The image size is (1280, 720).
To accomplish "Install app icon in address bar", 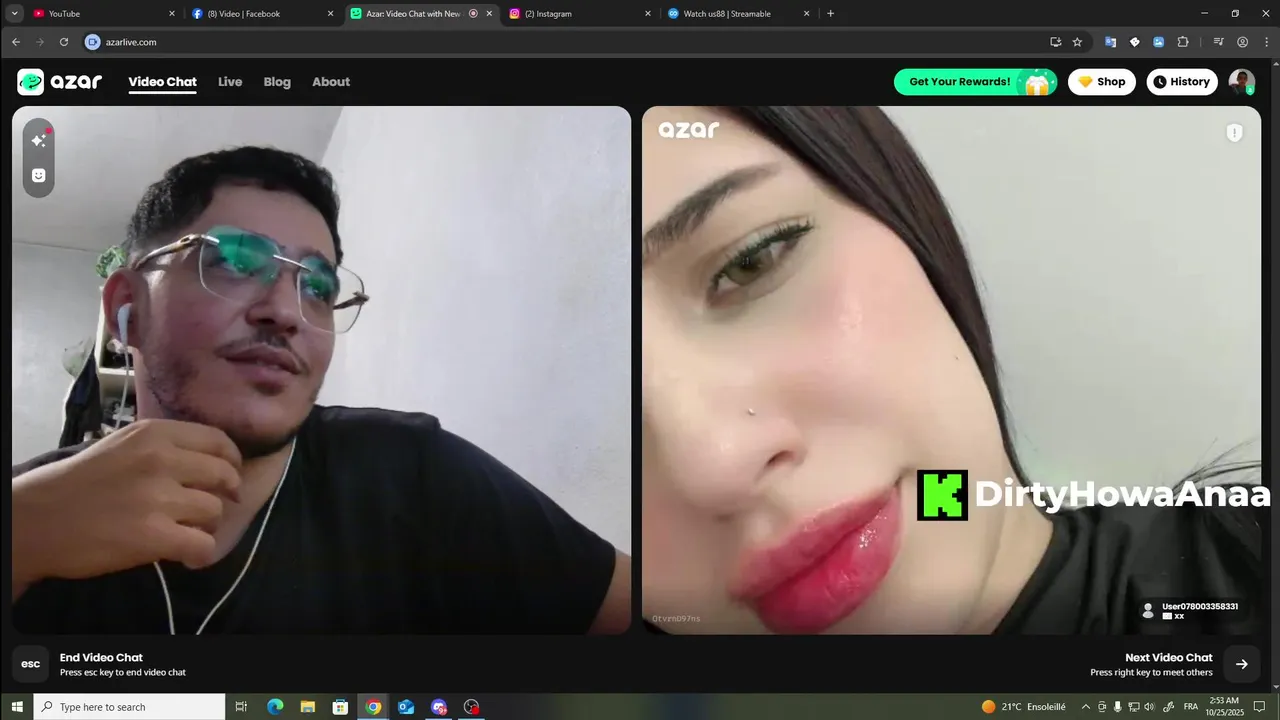I will click(1055, 42).
